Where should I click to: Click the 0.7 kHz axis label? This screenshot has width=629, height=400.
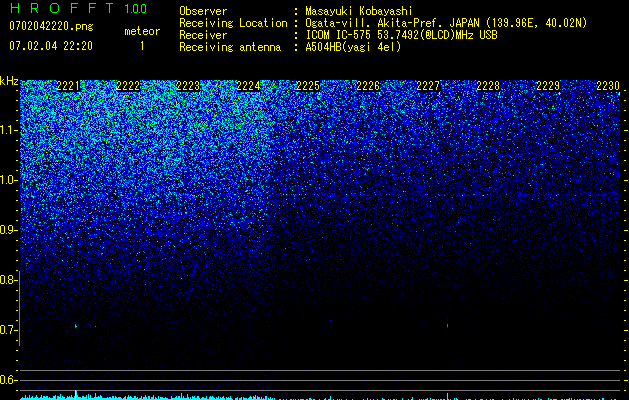pyautogui.click(x=8, y=330)
